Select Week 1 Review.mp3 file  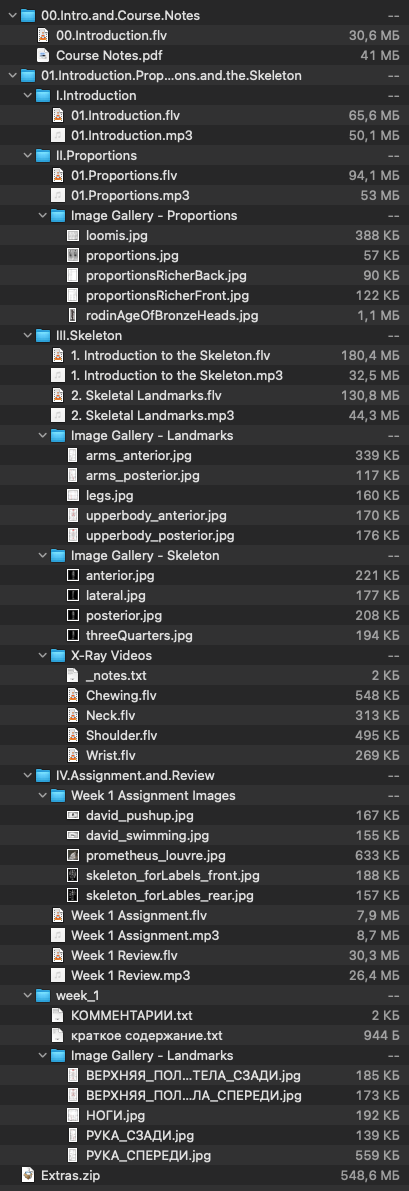[204, 975]
